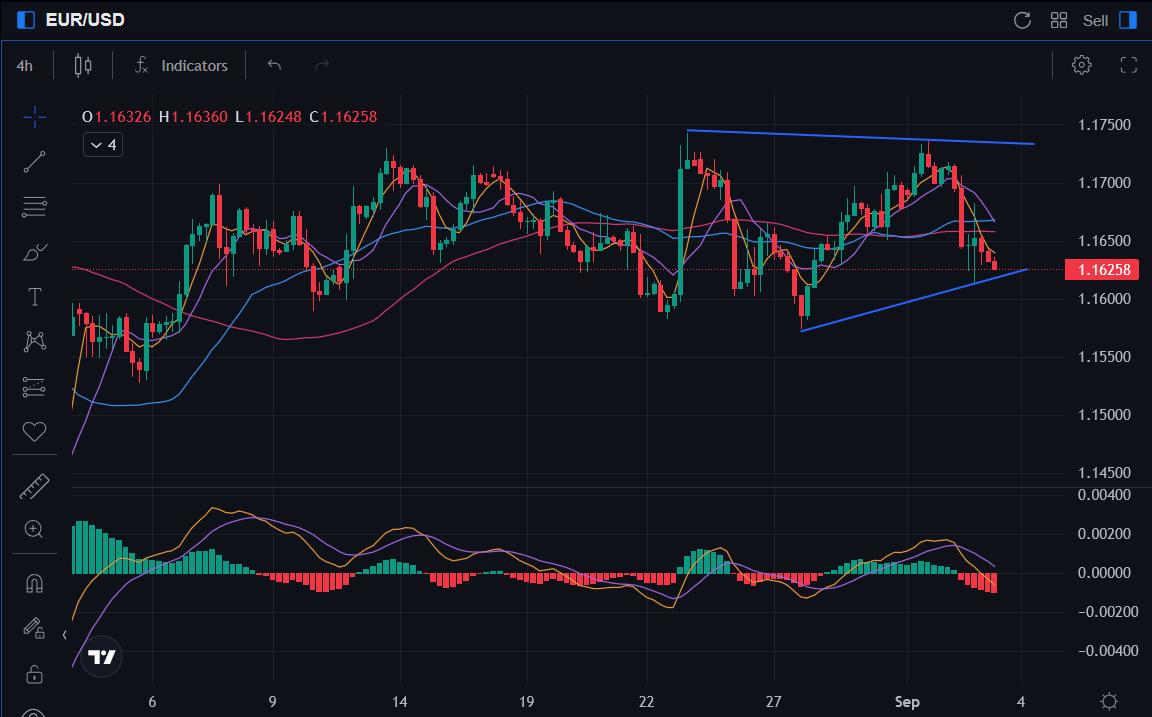Screen dimensions: 1152x717
Task: Click the low value L1.16248 in legend
Action: click(268, 117)
